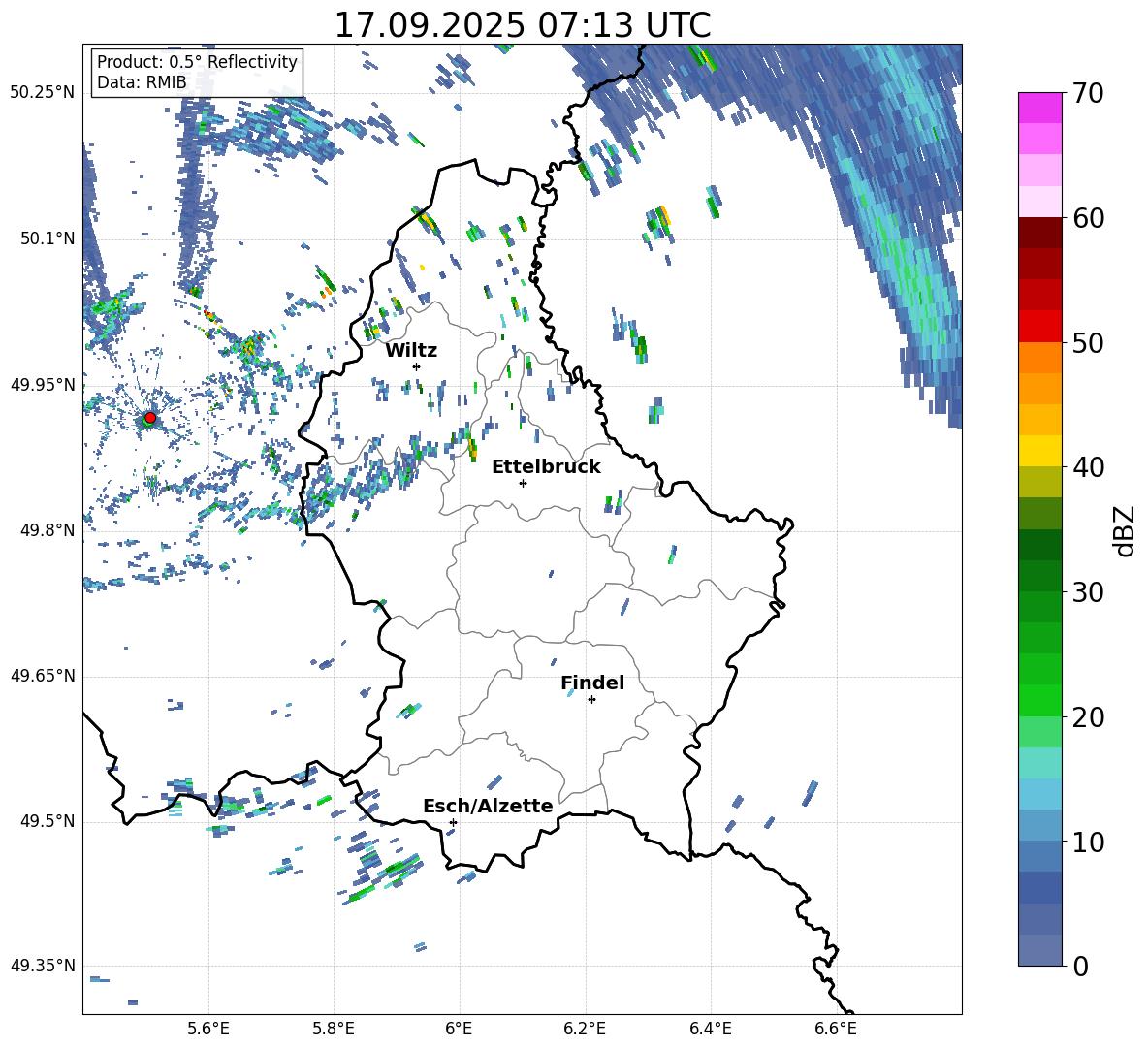
Task: Click the Data: RMIB text
Action: click(142, 82)
